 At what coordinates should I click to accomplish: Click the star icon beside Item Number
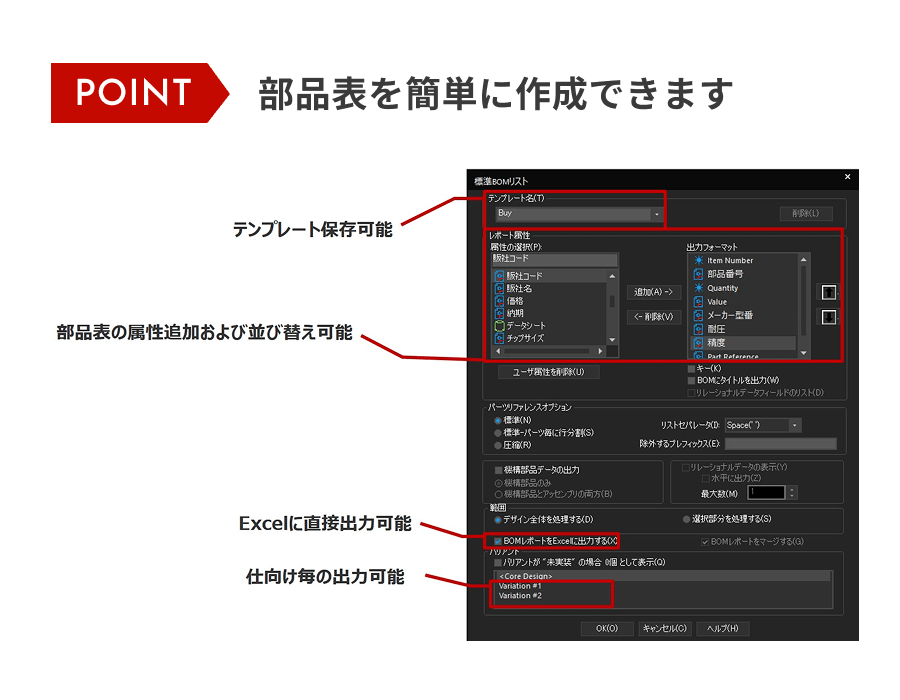pyautogui.click(x=699, y=260)
